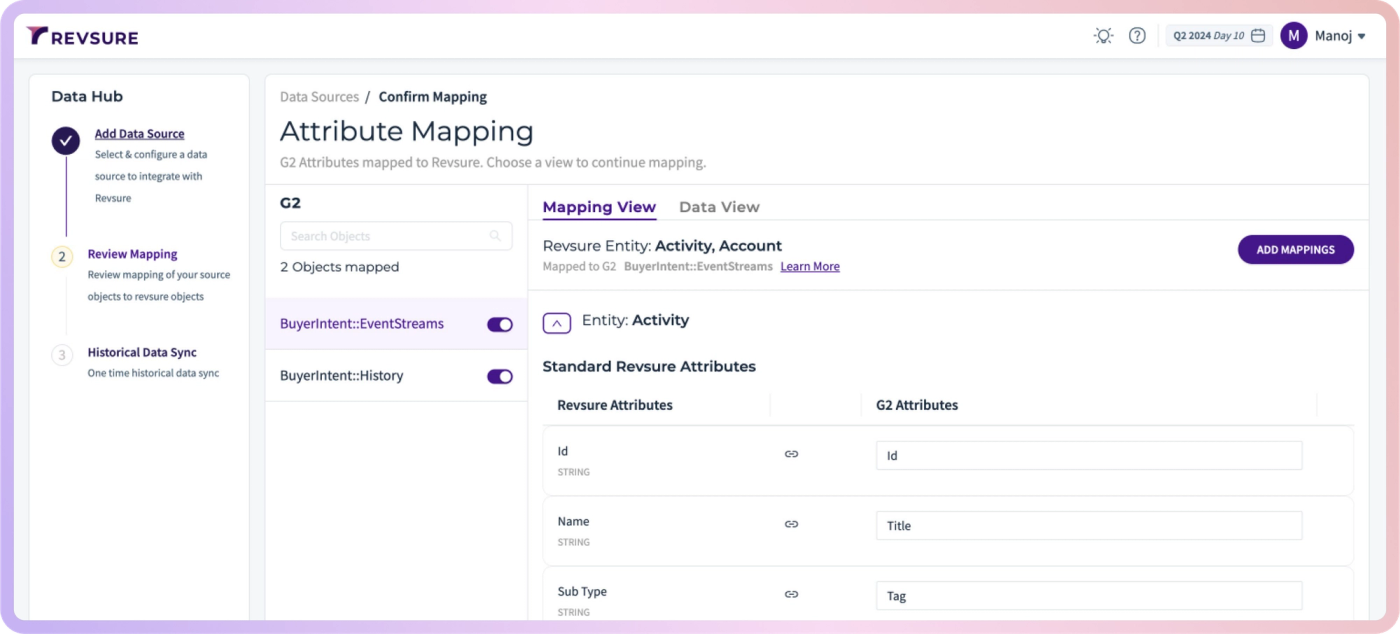Click the ADD MAPPINGS button

1295,250
